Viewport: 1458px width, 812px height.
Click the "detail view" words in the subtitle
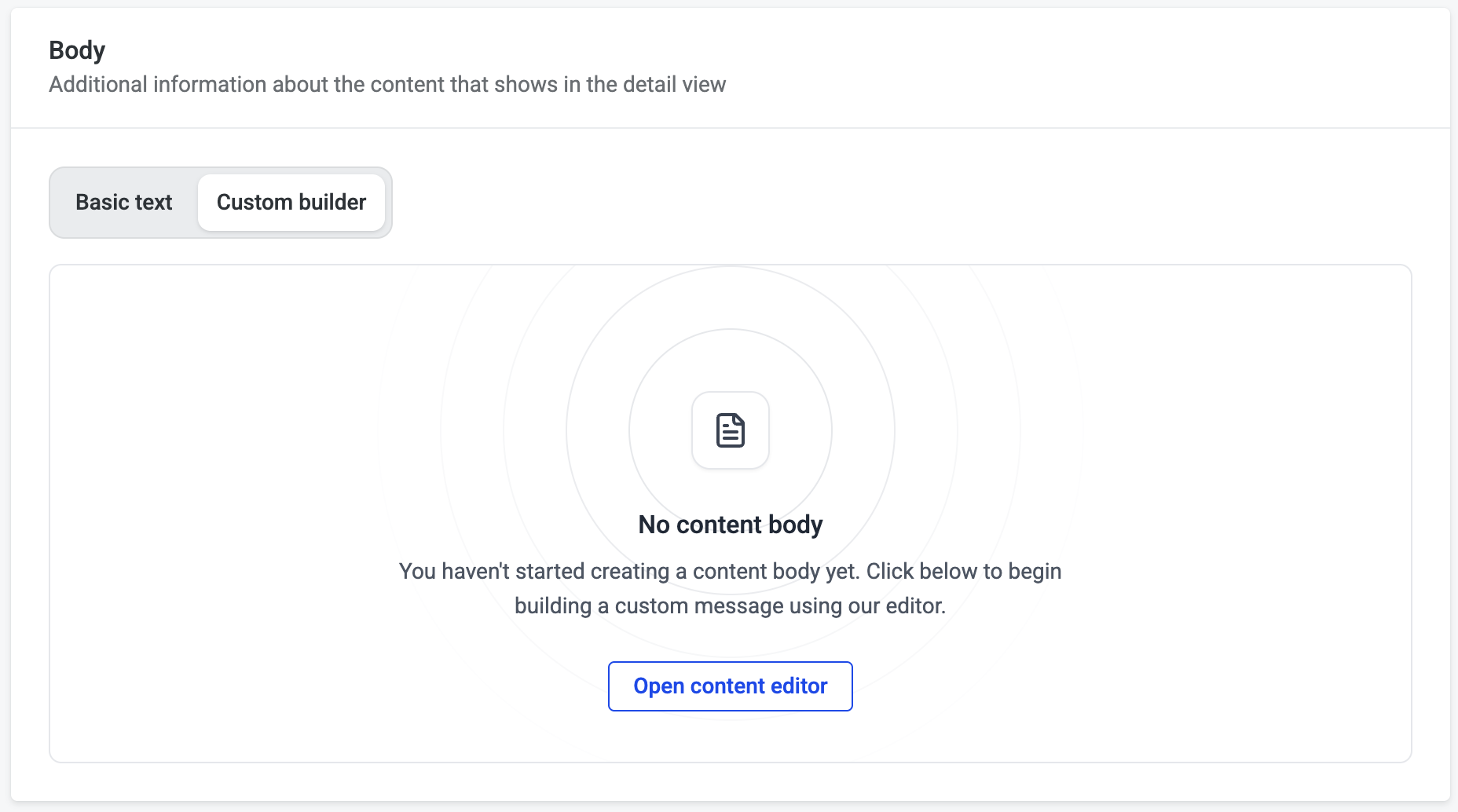click(674, 85)
